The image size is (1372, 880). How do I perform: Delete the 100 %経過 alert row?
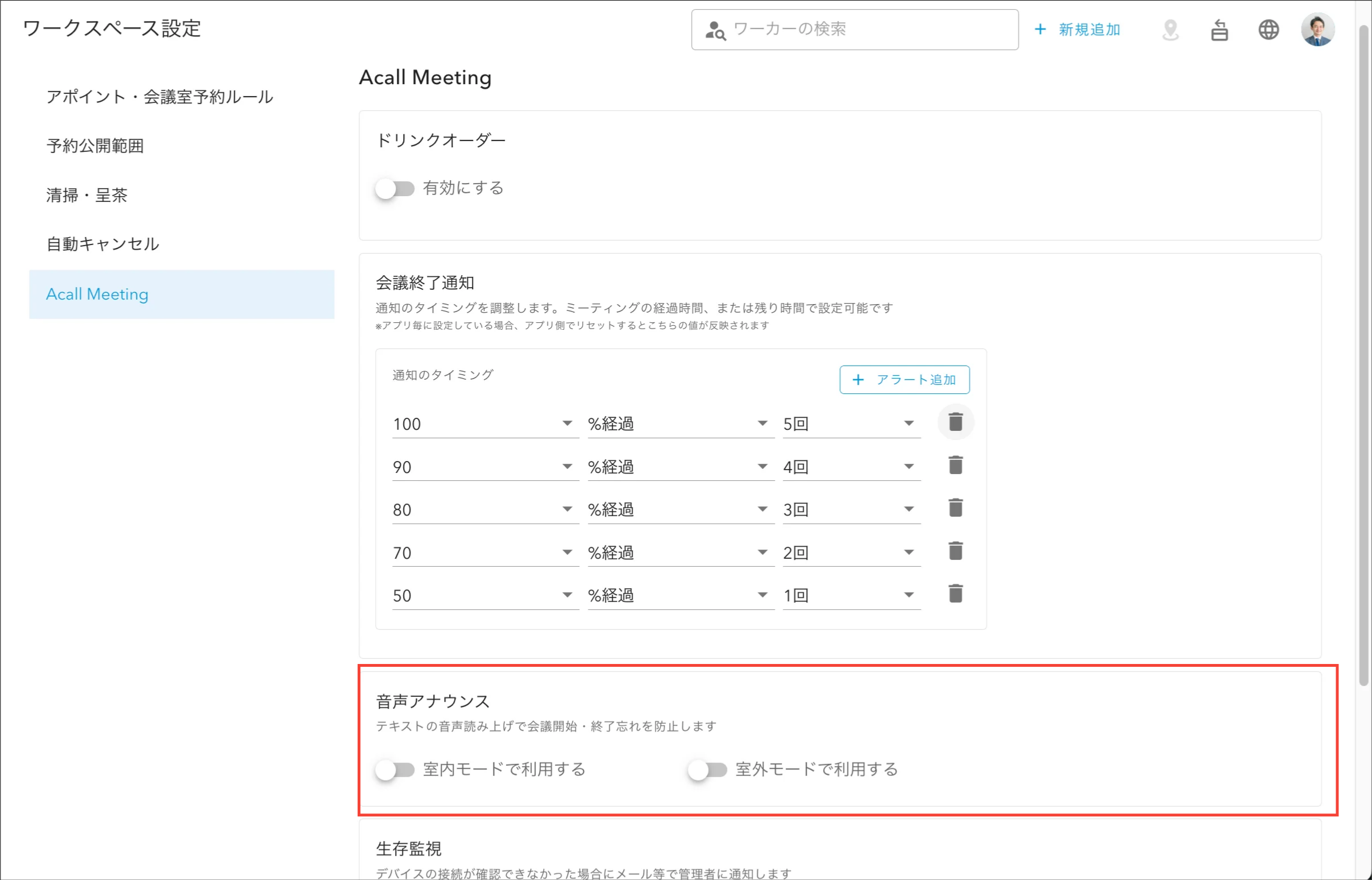[x=955, y=422]
